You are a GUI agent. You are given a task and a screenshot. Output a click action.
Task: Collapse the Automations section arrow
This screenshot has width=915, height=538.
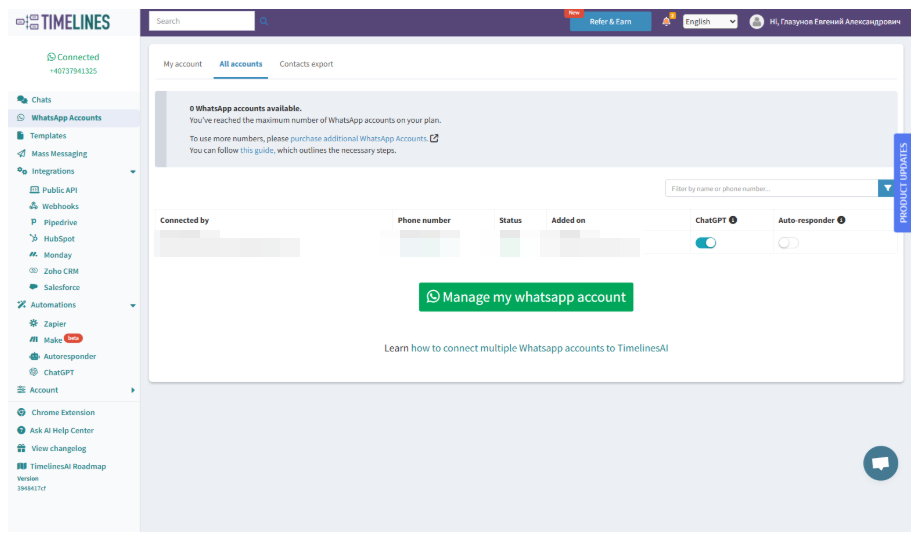(132, 306)
